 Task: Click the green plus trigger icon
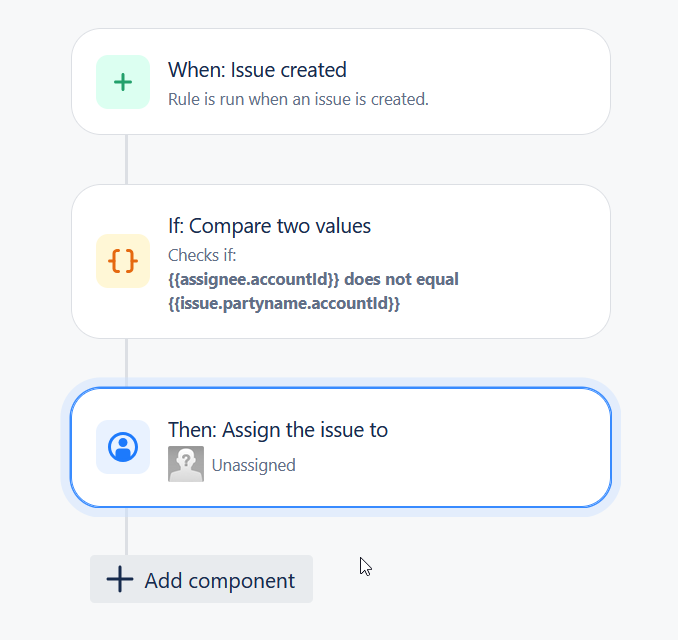click(x=123, y=82)
